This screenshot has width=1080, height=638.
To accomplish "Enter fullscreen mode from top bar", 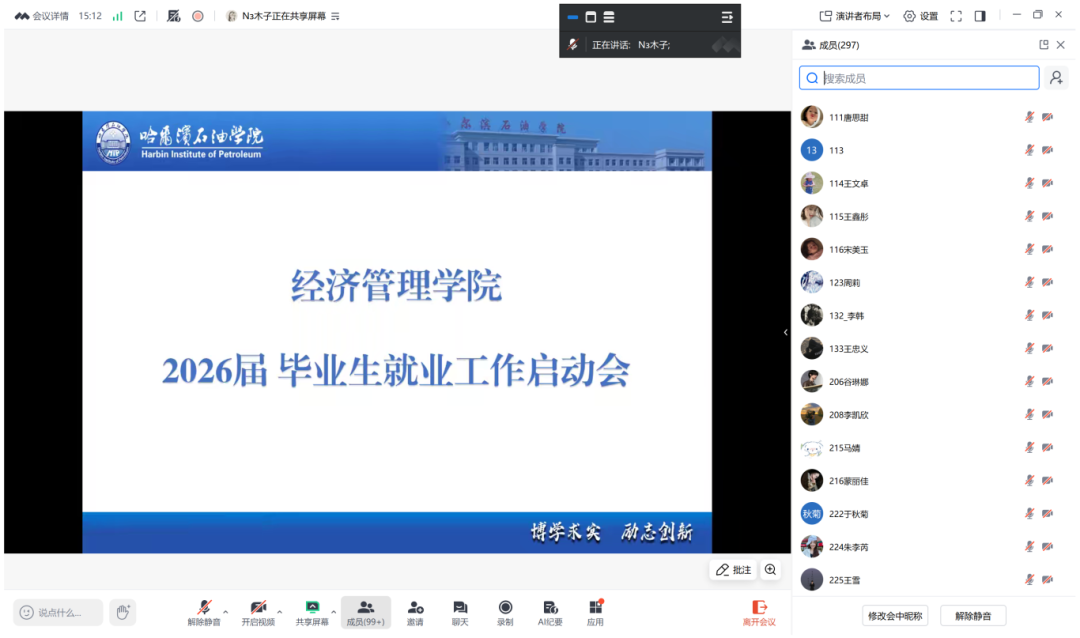I will (956, 16).
